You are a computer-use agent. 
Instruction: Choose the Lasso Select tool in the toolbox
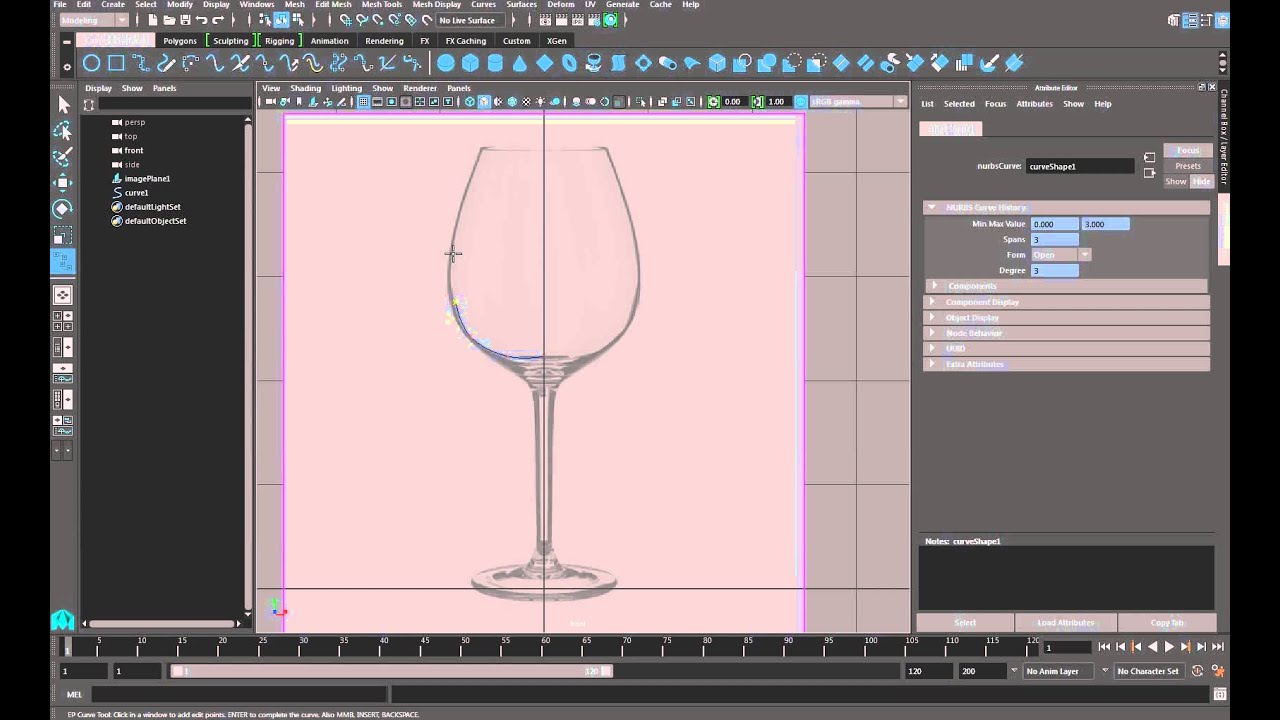click(x=63, y=131)
